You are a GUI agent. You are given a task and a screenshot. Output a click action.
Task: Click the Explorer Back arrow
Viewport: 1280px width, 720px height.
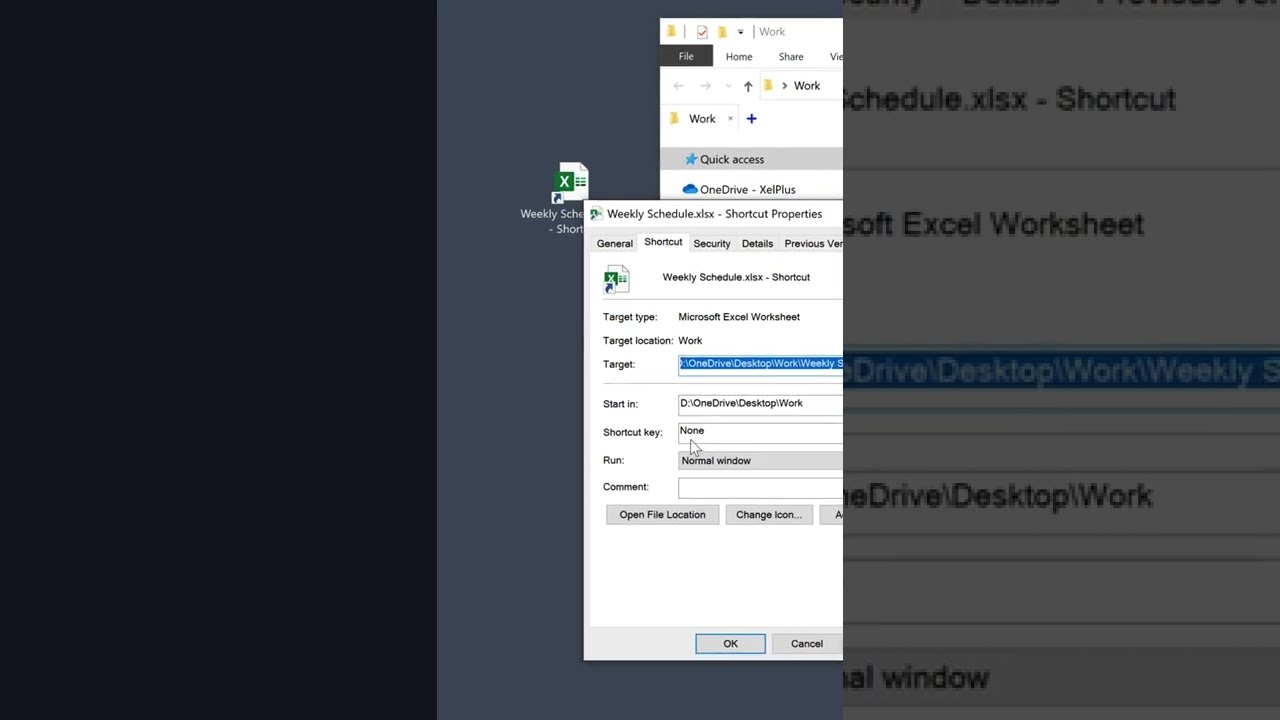click(679, 86)
